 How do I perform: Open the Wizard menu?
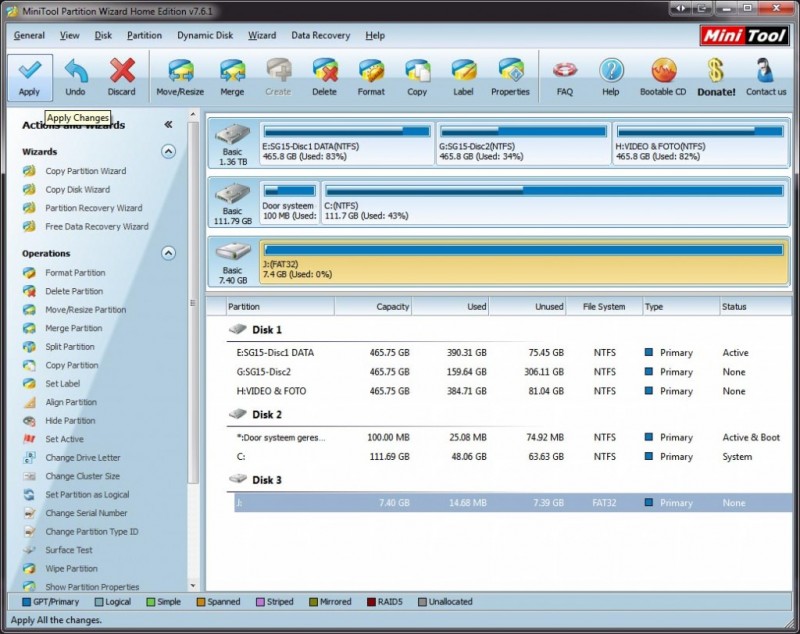[262, 35]
